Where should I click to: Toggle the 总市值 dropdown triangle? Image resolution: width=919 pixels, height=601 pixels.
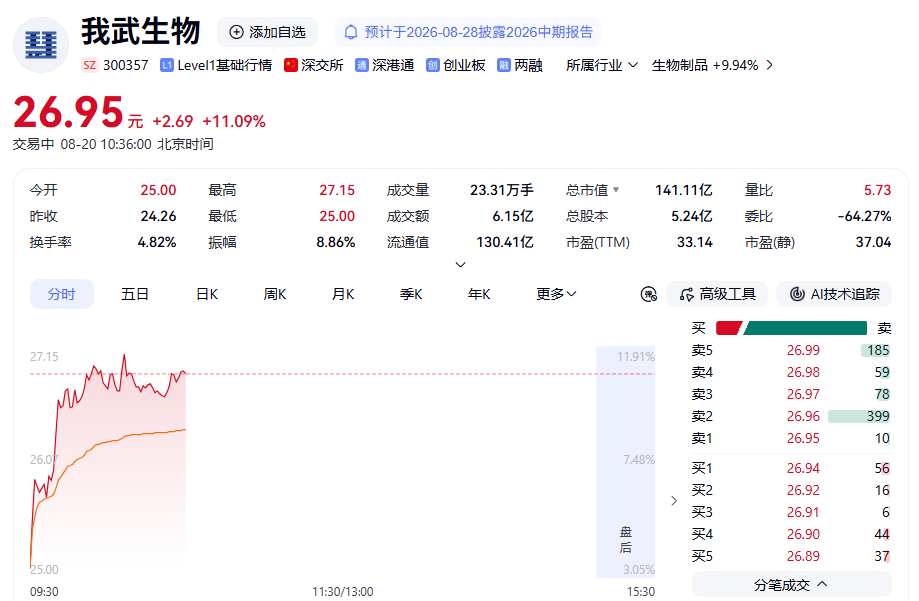coord(616,189)
